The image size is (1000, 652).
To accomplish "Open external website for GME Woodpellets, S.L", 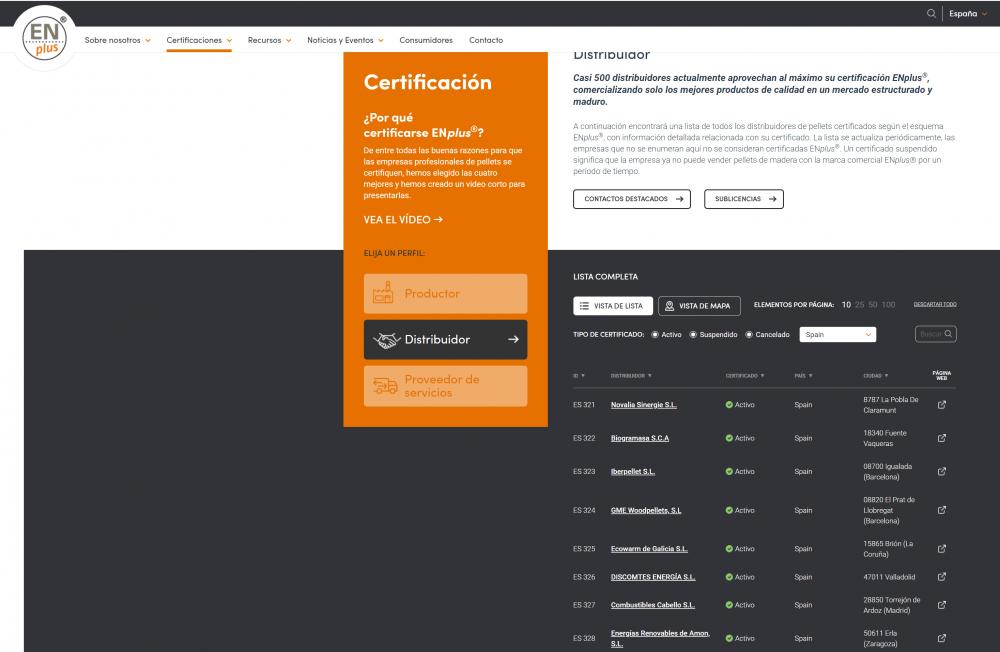I will coord(942,510).
